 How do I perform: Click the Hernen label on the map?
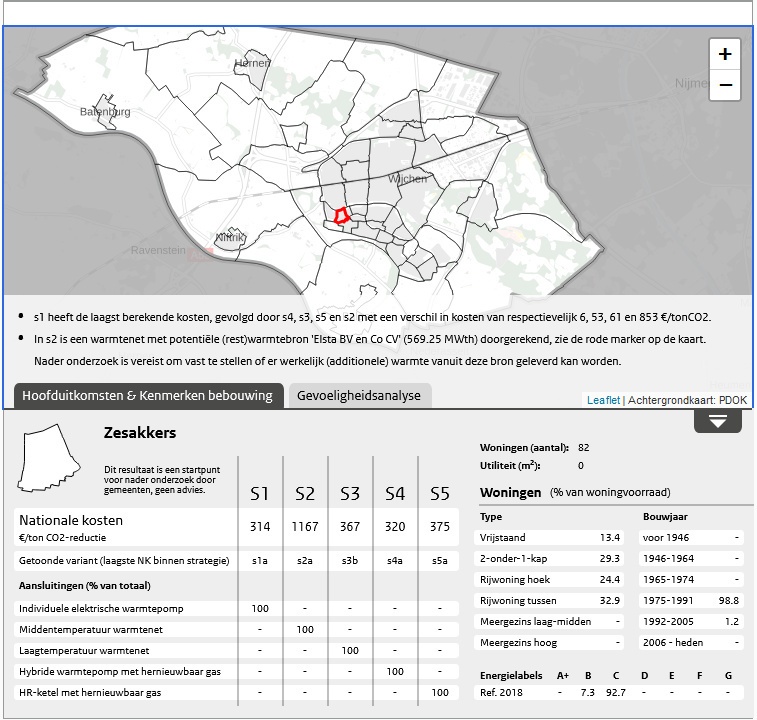(252, 63)
